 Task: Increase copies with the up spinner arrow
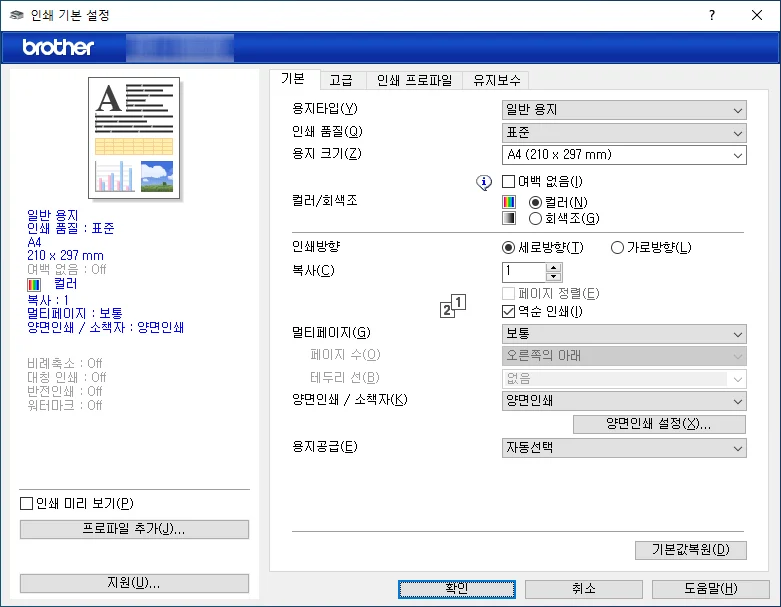click(x=553, y=268)
